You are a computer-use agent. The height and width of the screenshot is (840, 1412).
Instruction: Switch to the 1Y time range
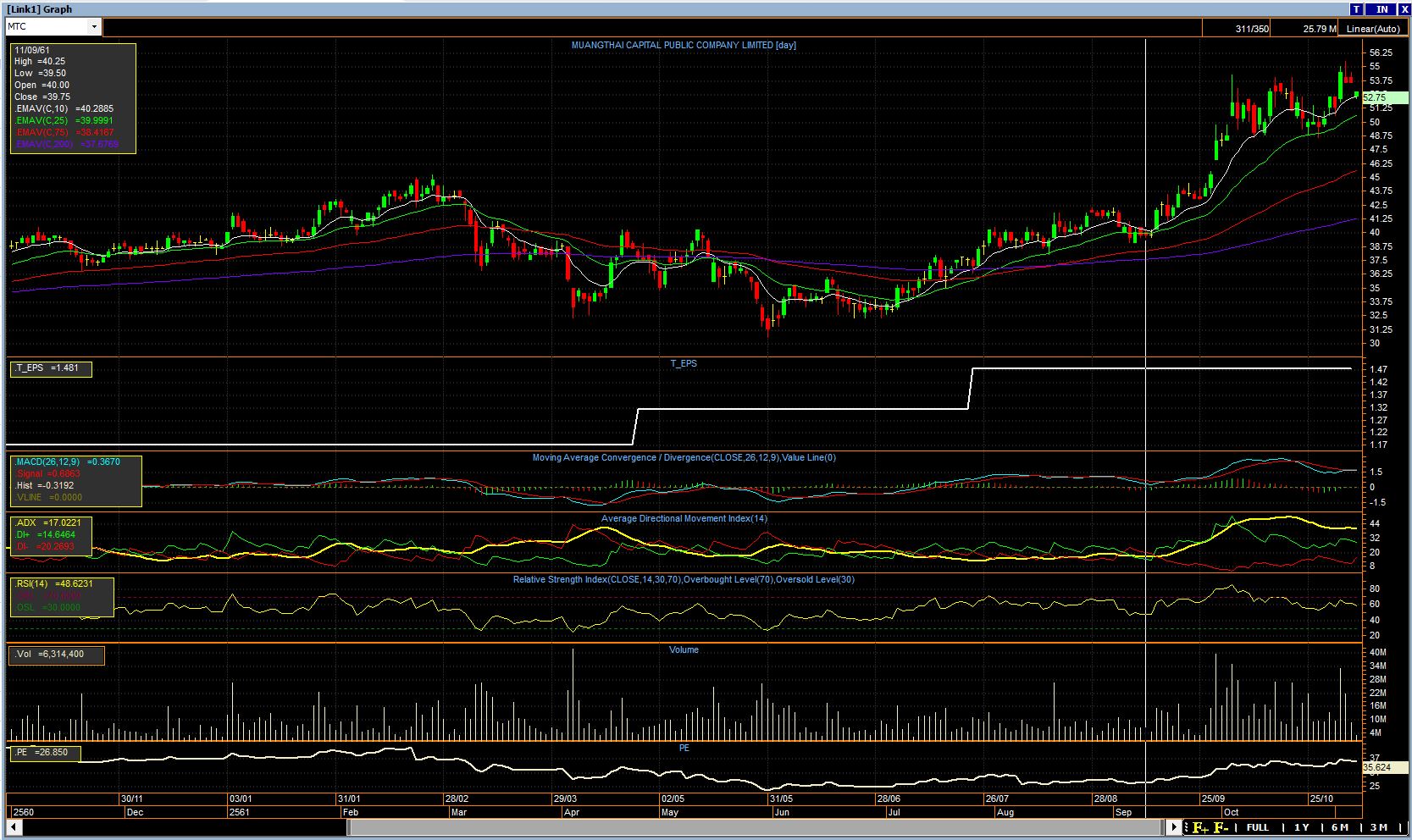tap(1301, 827)
